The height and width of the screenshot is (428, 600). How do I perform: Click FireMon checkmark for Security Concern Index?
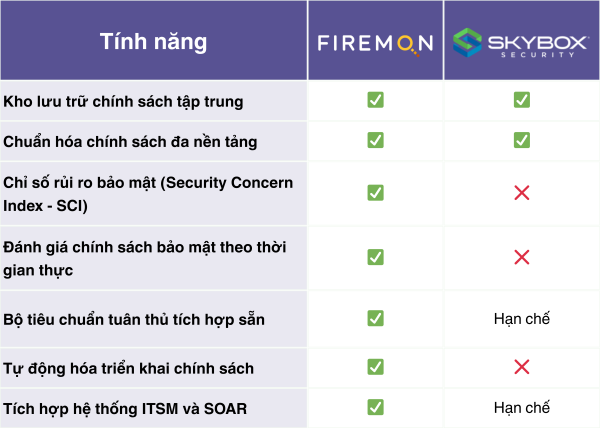[375, 193]
